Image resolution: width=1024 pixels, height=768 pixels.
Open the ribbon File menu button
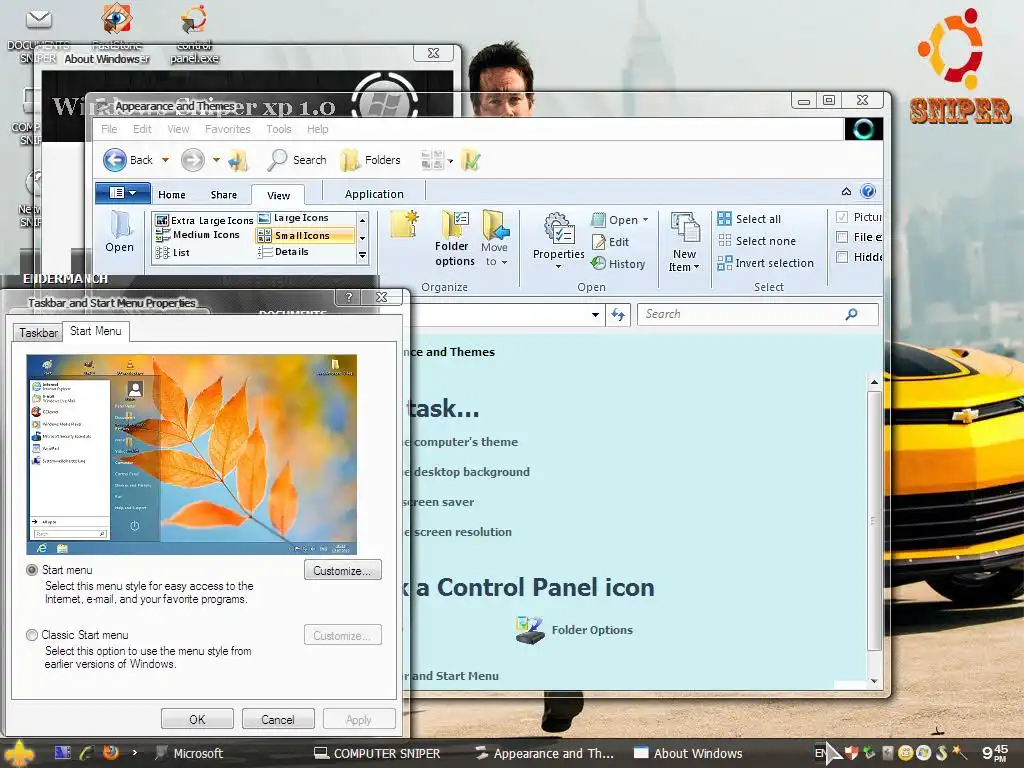(123, 193)
